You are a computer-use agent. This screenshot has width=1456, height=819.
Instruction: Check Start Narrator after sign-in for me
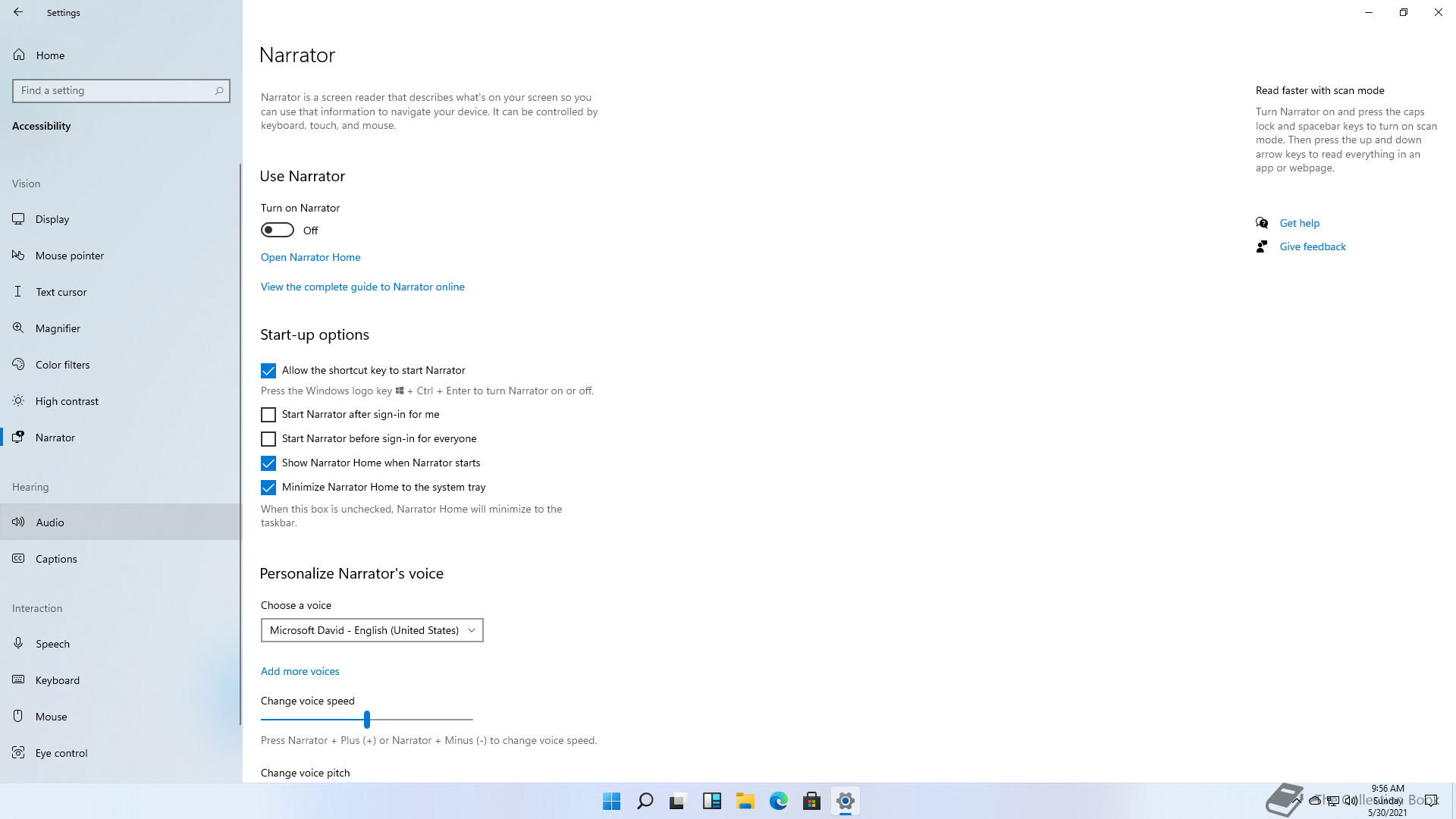pyautogui.click(x=268, y=415)
